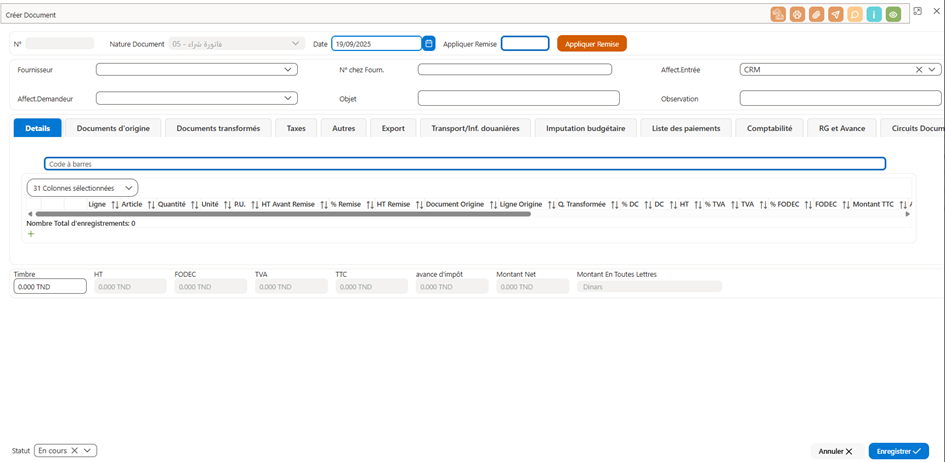Click the paper plane send icon
The width and height of the screenshot is (945, 462).
(835, 14)
